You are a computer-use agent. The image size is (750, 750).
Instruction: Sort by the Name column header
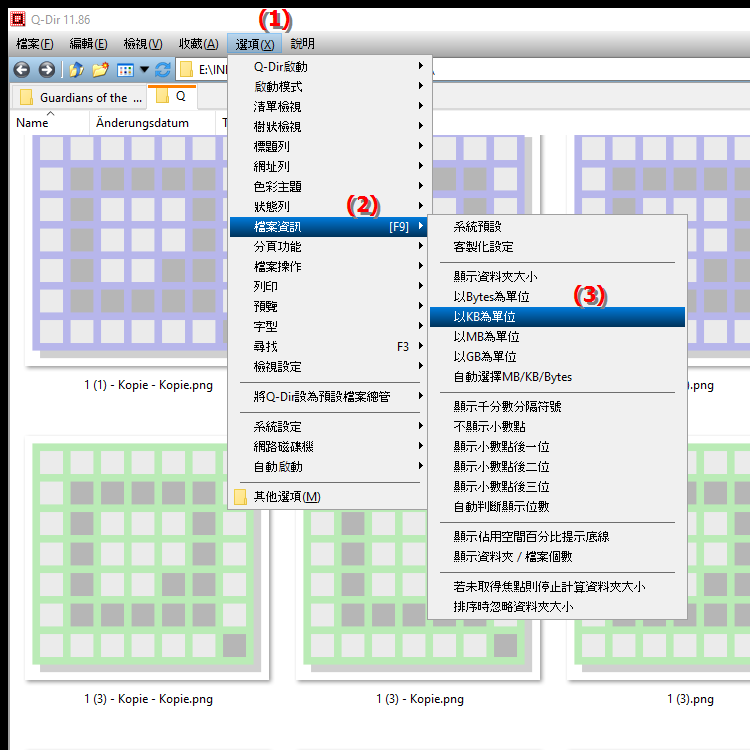pyautogui.click(x=50, y=123)
